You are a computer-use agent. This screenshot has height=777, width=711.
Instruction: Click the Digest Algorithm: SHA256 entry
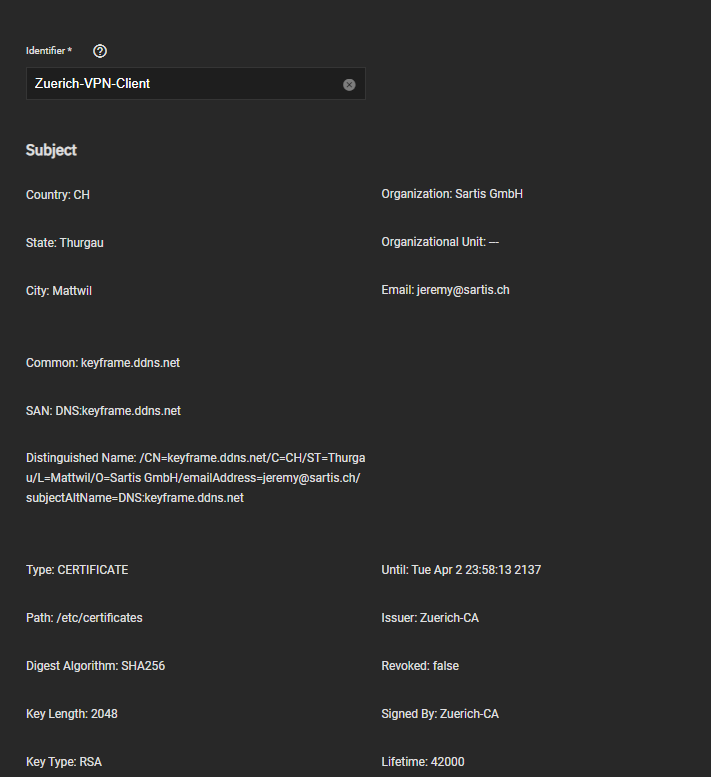click(x=95, y=666)
